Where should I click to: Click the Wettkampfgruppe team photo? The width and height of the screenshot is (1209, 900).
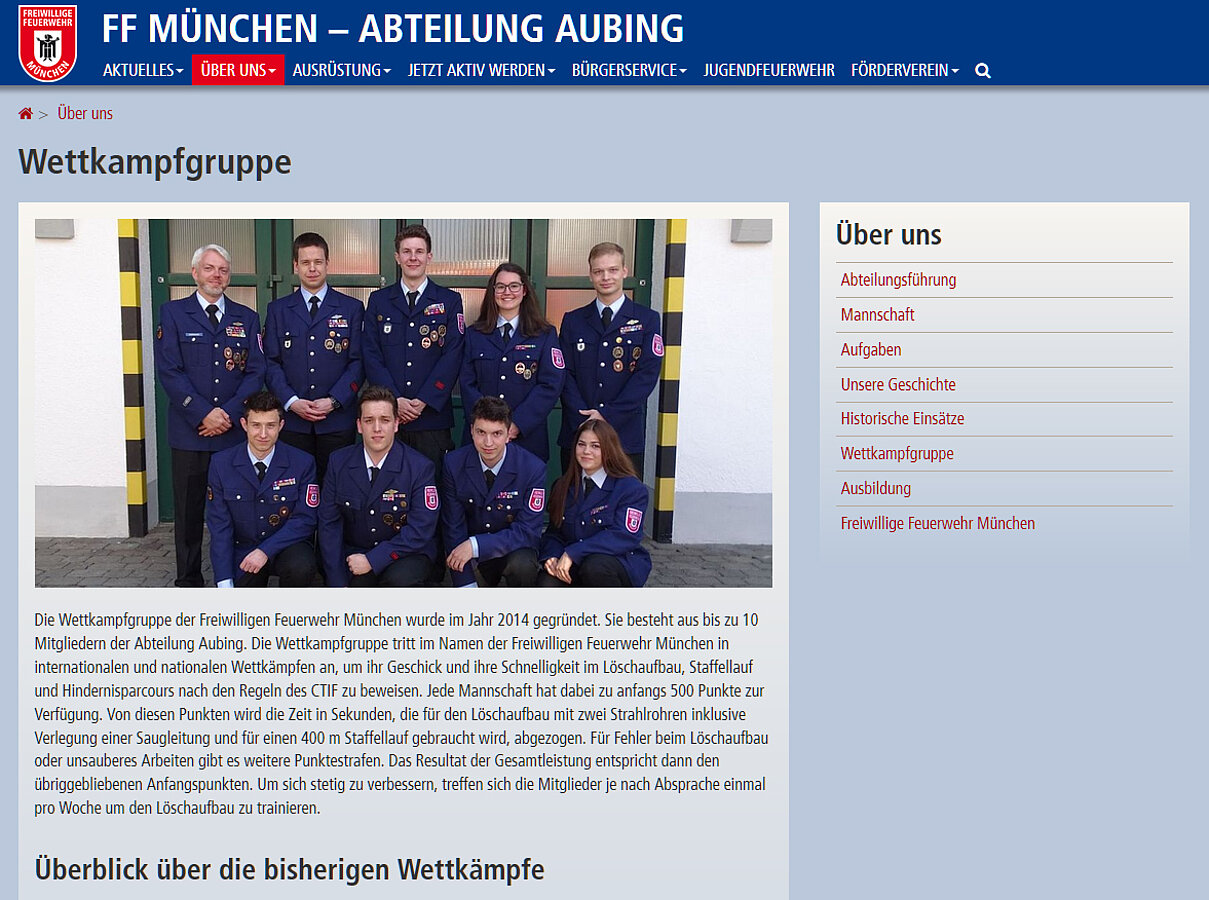coord(403,403)
